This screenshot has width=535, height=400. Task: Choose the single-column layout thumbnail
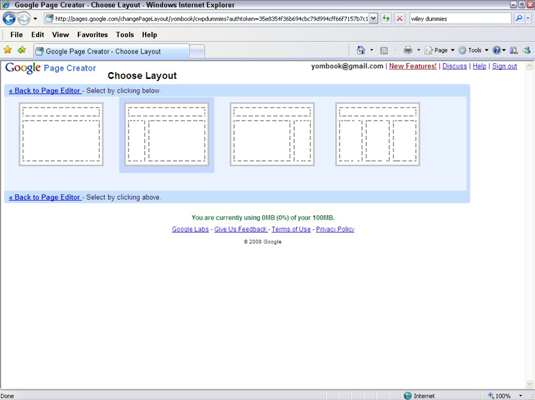(61, 134)
